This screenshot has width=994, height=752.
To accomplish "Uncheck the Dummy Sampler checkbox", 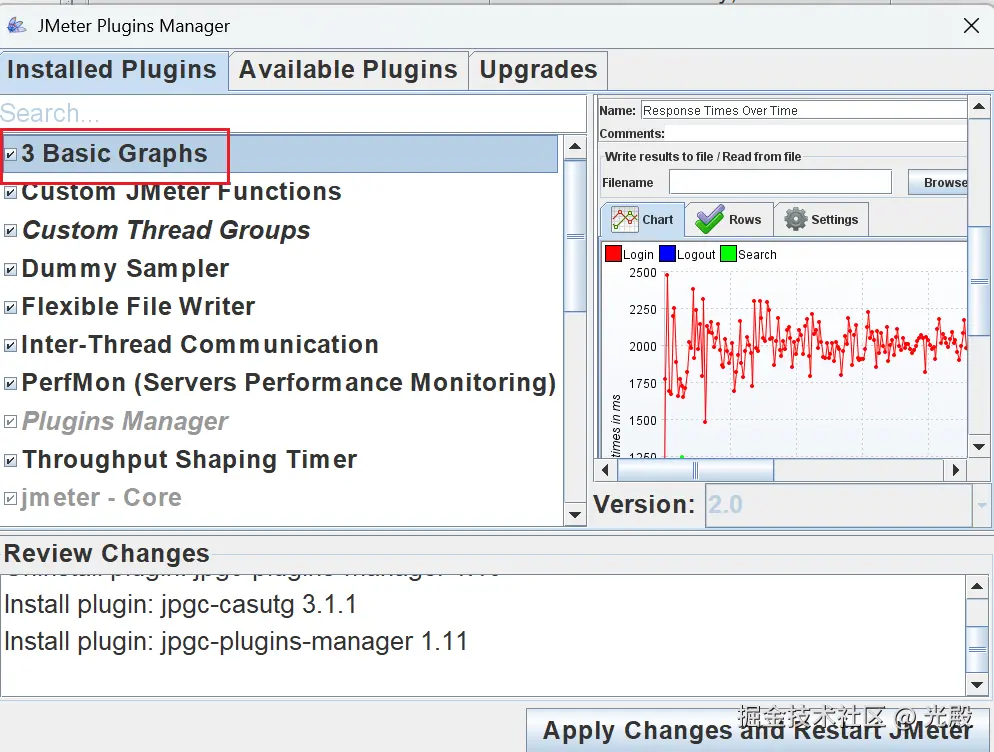I will coord(11,269).
